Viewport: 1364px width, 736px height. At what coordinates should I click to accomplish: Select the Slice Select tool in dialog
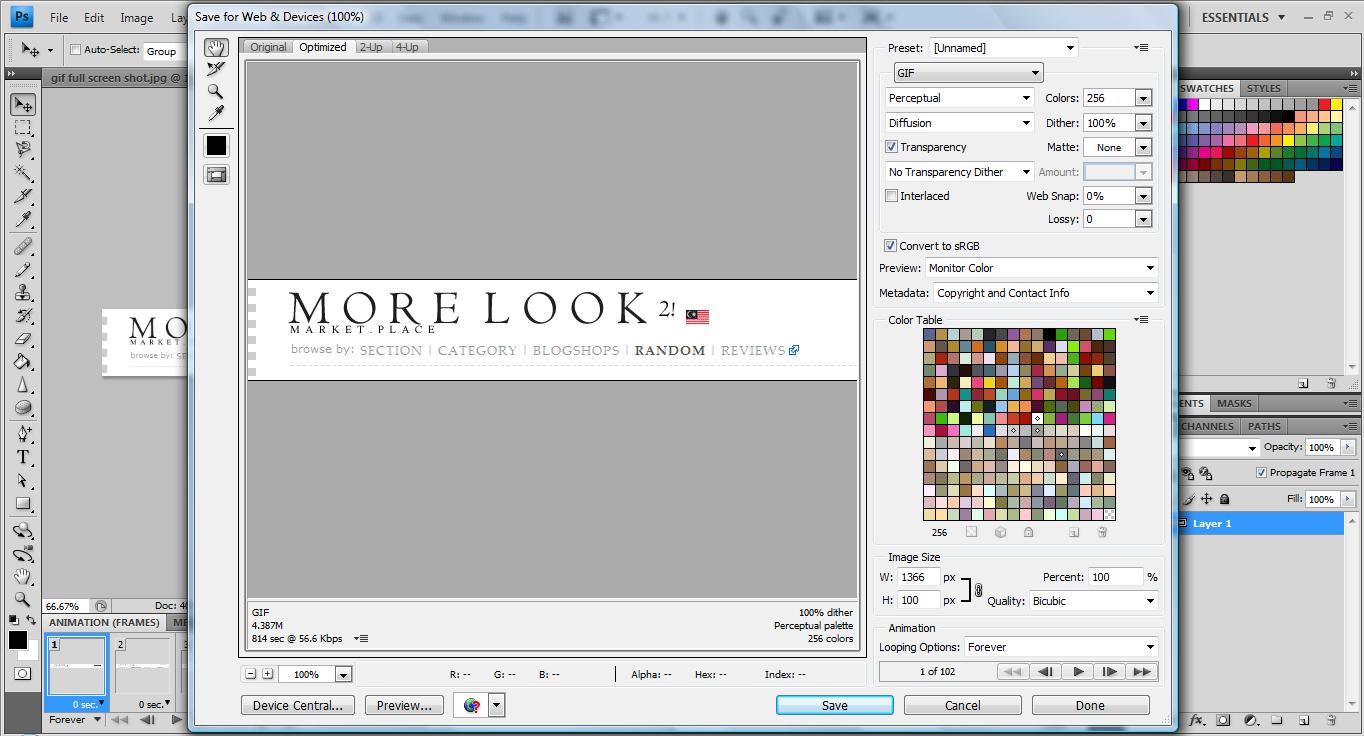[x=216, y=69]
